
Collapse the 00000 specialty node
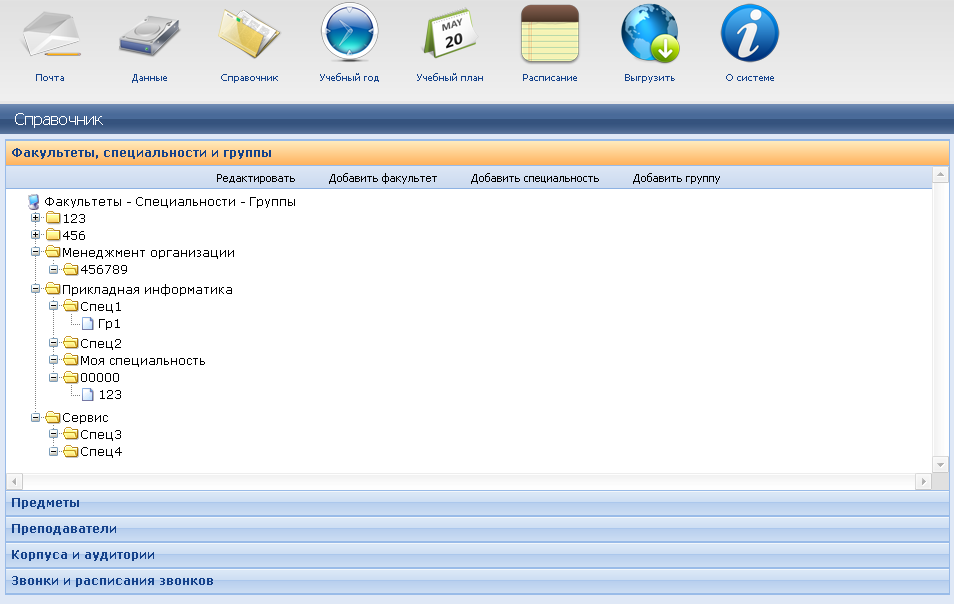(x=54, y=377)
